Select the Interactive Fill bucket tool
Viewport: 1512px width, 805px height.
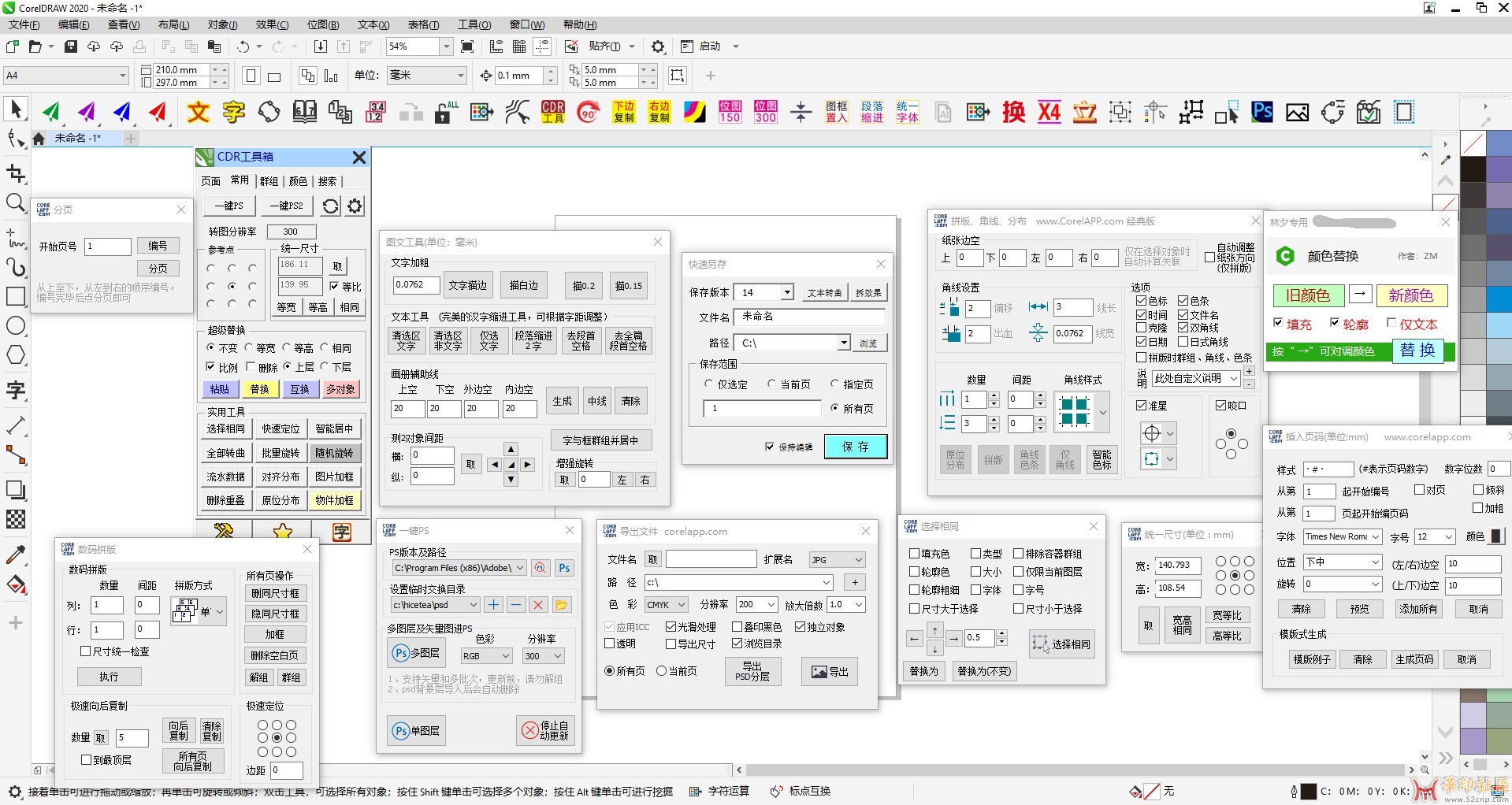(16, 585)
